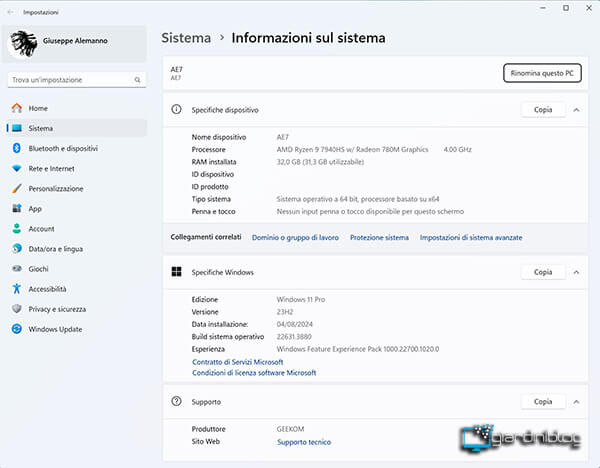600x468 pixels.
Task: Click the Data/ora e lingua globe icon
Action: pos(16,249)
